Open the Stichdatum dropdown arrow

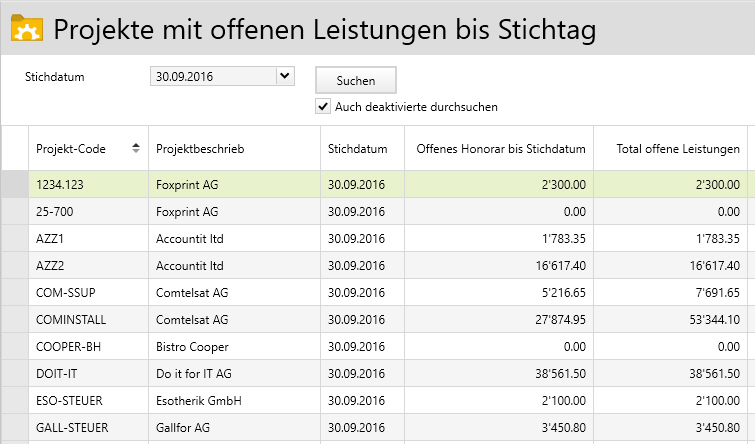(284, 75)
